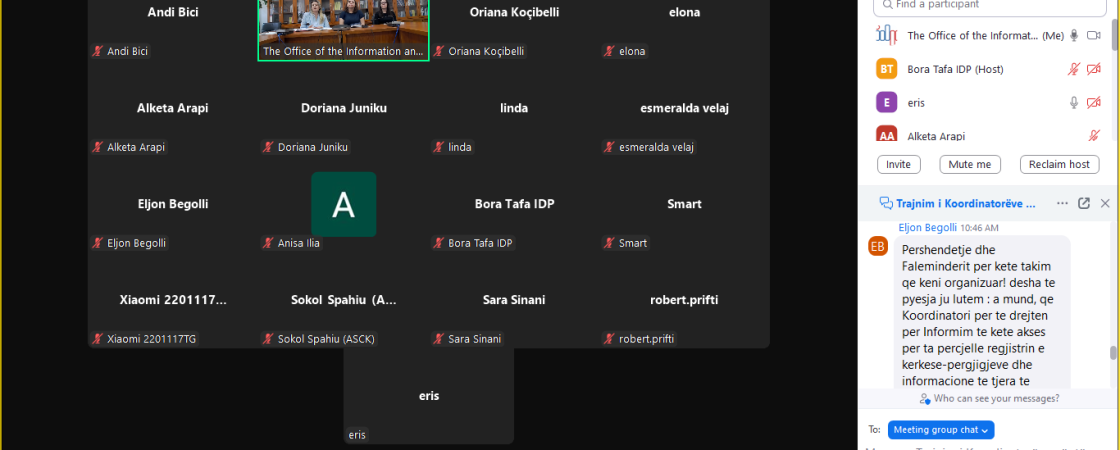Toggle my microphone in the participants list

[1073, 36]
